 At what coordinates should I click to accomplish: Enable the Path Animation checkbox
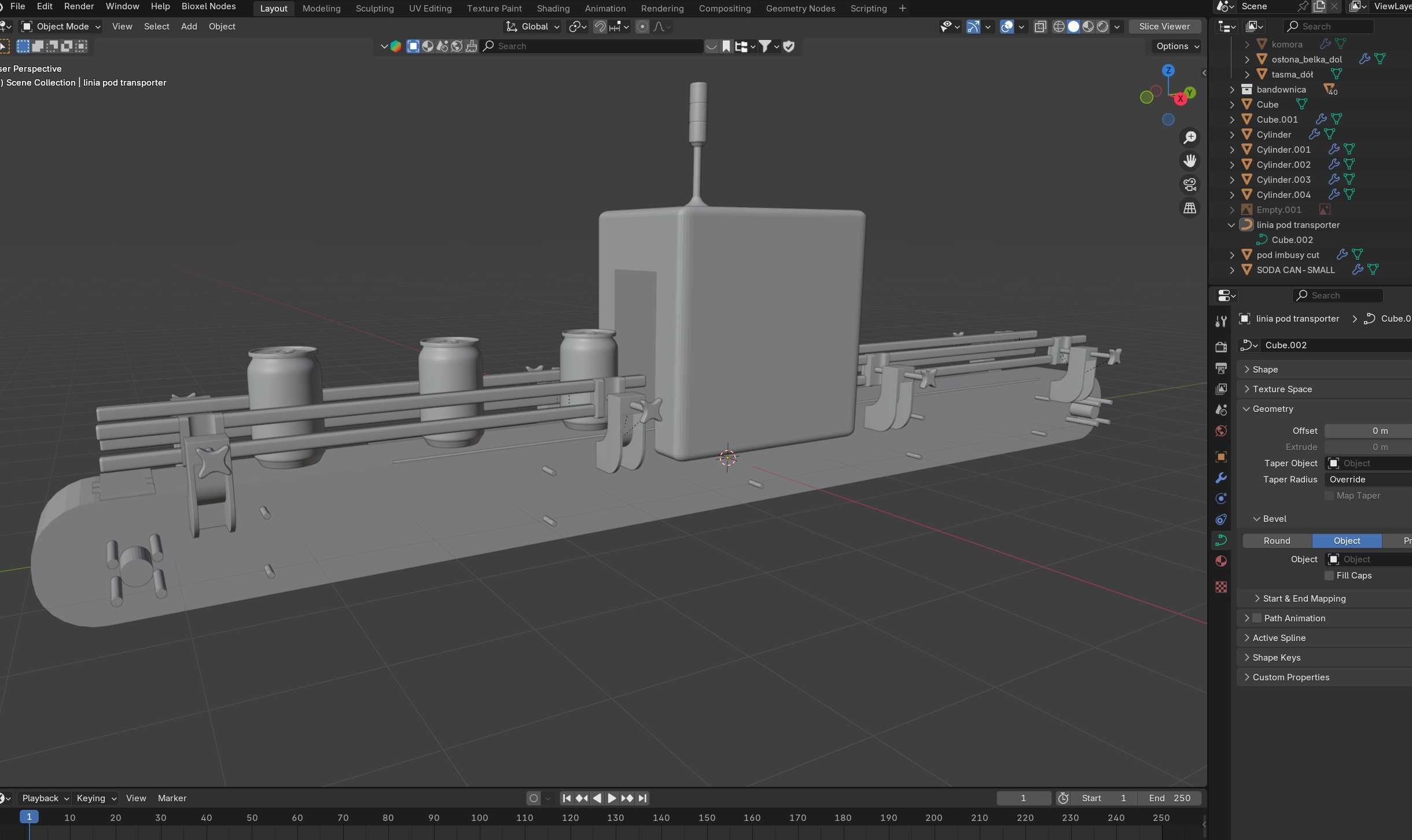point(1257,618)
